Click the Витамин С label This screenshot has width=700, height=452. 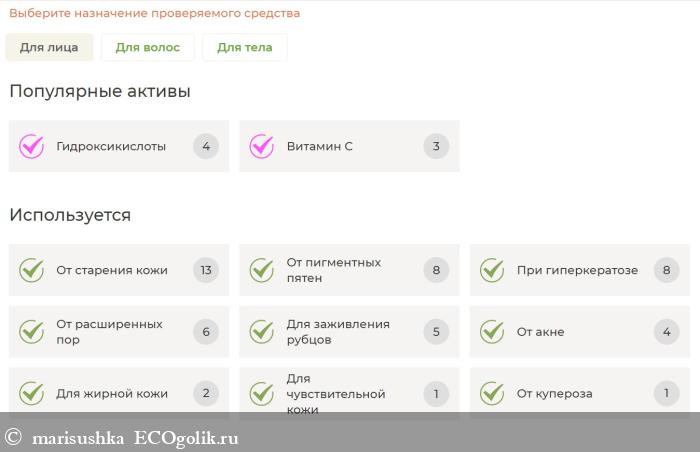point(319,146)
